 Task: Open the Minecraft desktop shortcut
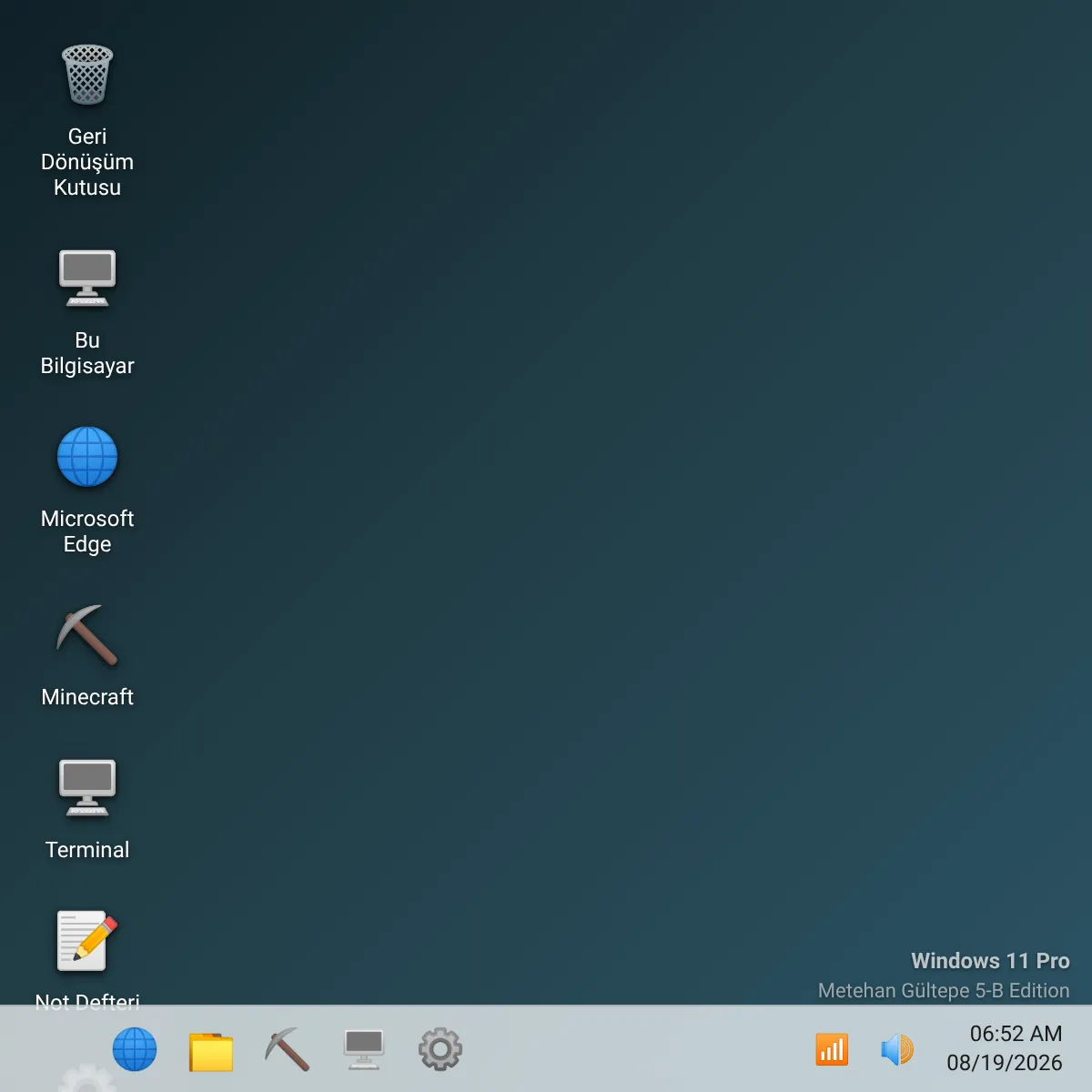point(87,635)
